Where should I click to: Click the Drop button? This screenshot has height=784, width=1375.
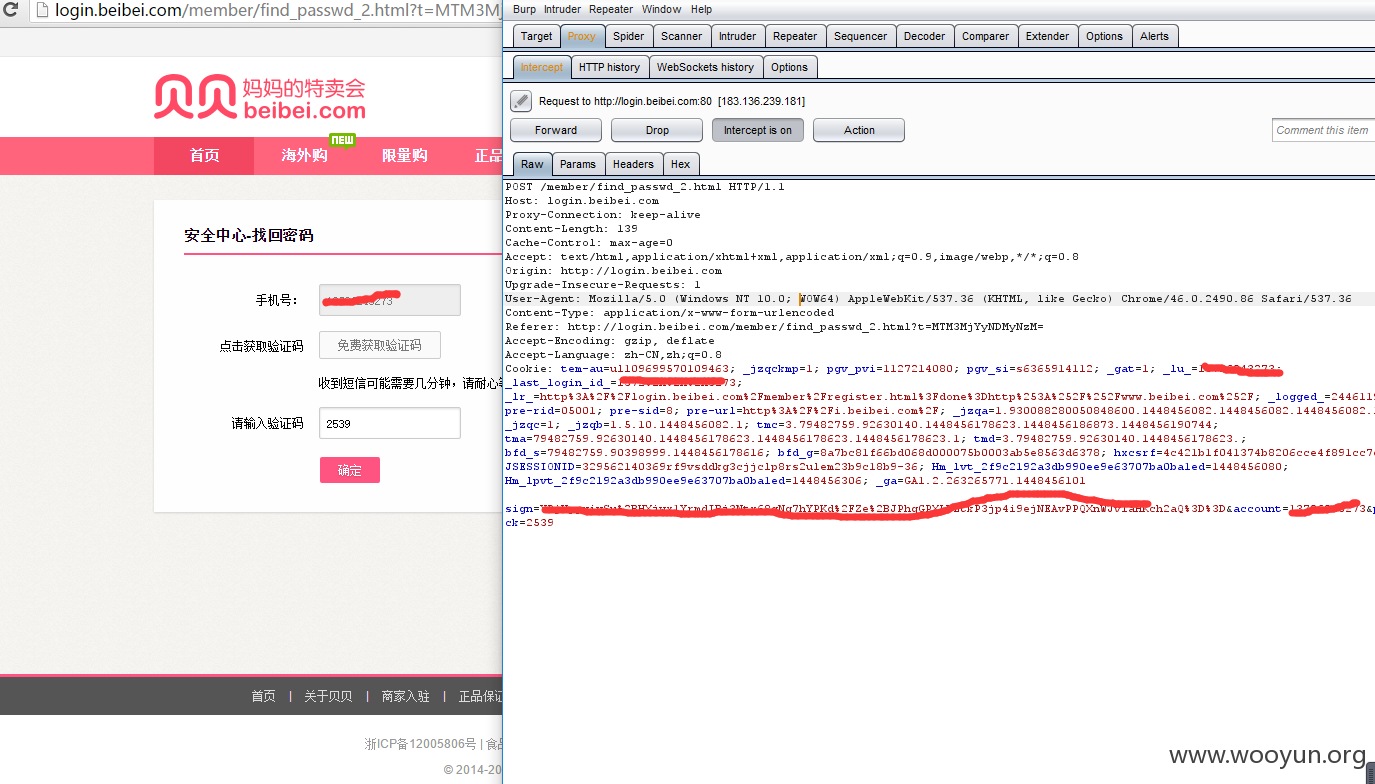point(657,130)
